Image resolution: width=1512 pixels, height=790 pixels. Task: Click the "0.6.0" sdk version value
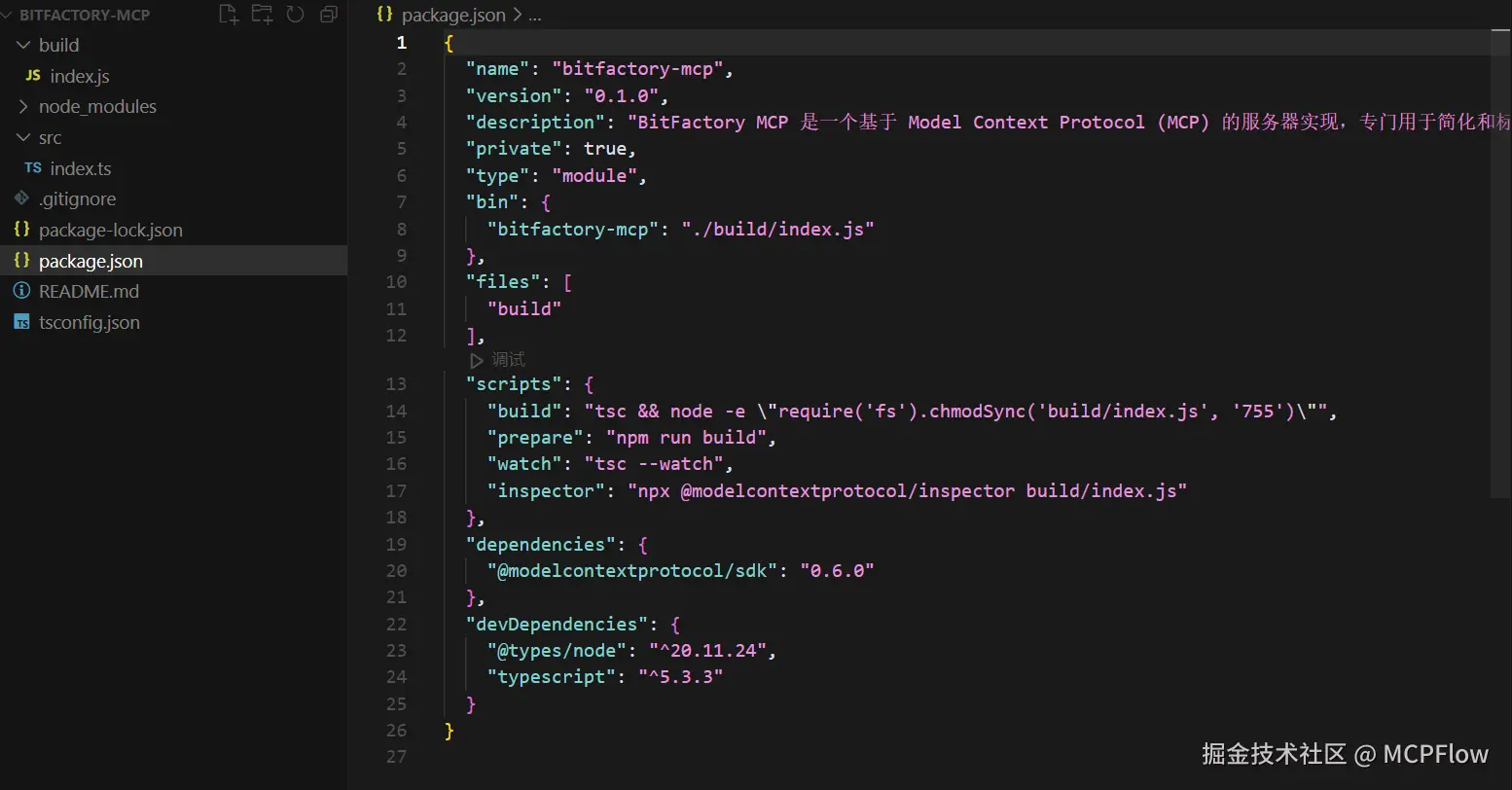coord(837,570)
